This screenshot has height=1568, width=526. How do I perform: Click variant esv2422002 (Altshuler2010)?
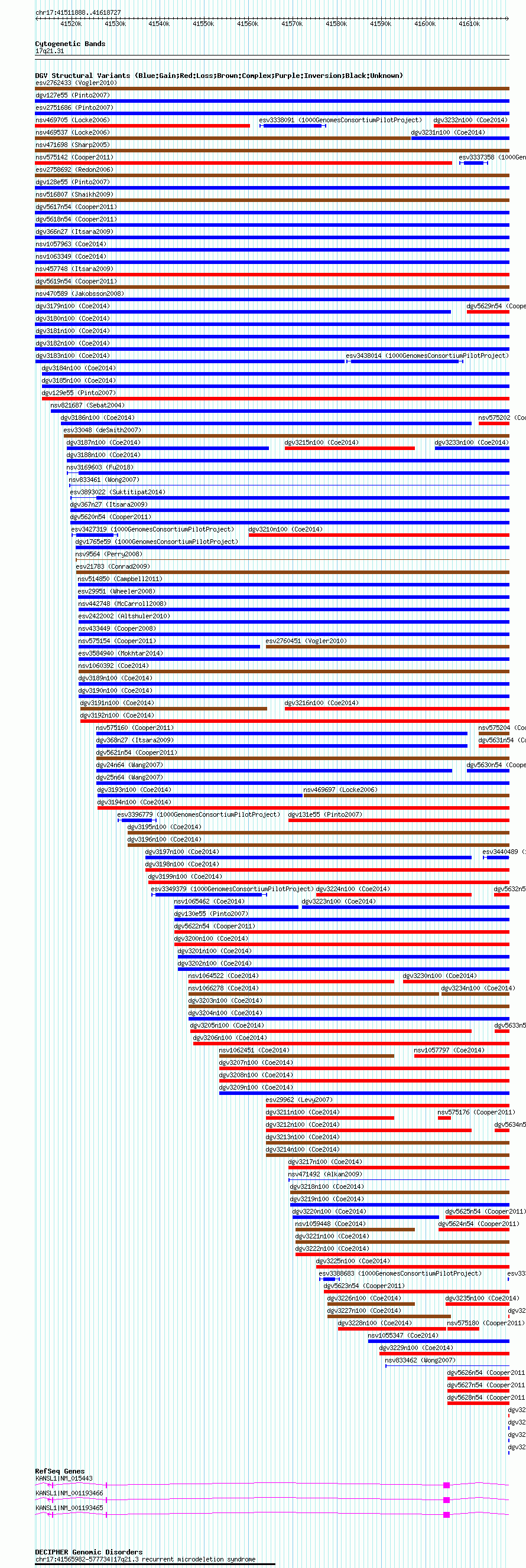pyautogui.click(x=124, y=616)
